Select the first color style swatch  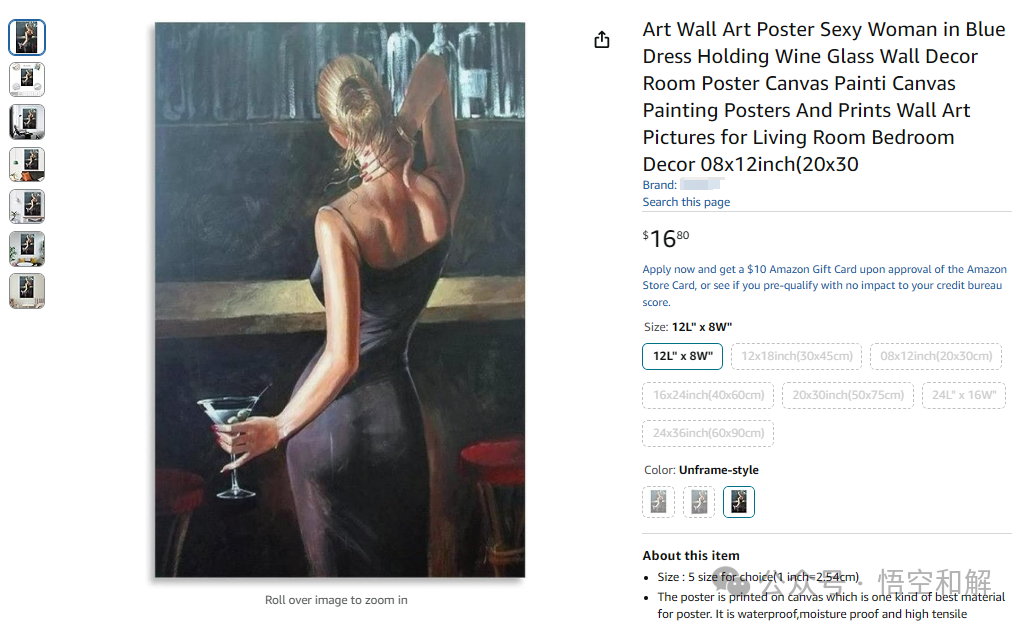click(x=658, y=502)
